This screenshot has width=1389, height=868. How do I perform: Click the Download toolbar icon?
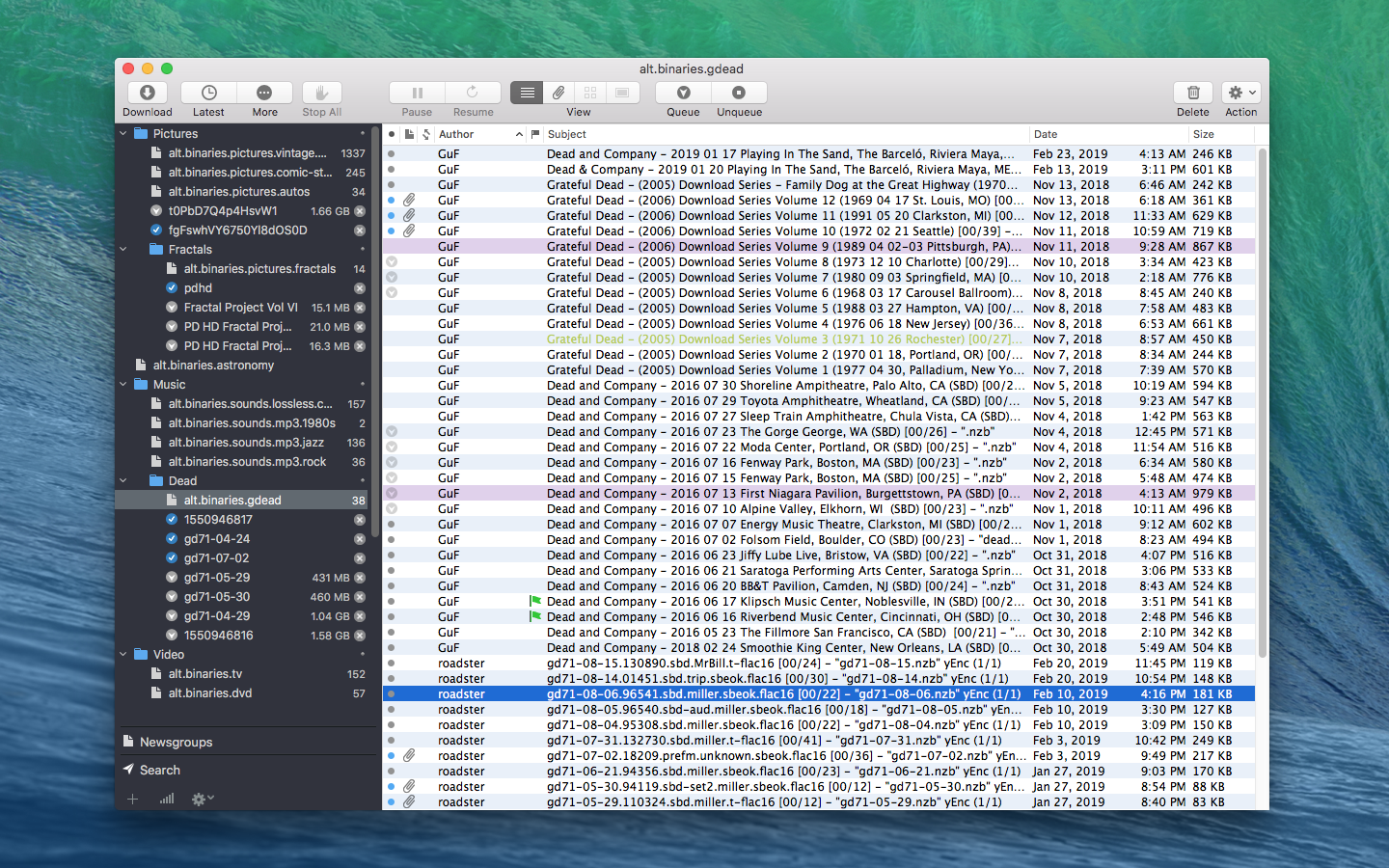click(x=148, y=93)
